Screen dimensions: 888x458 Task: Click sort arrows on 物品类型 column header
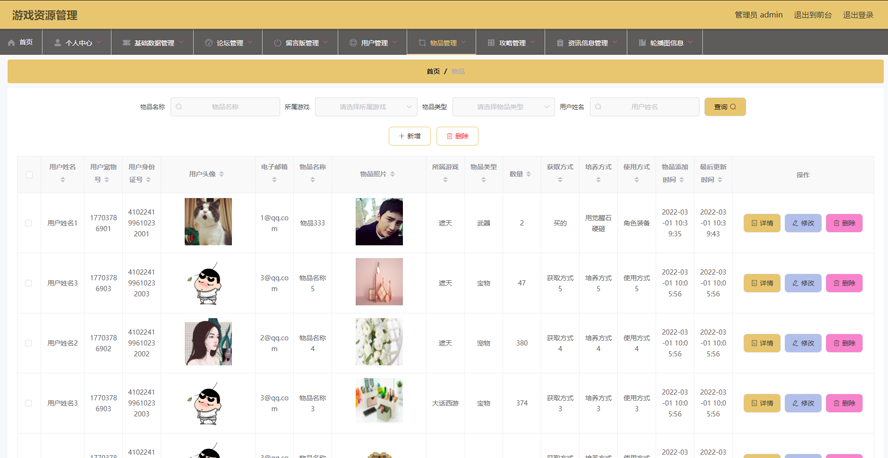[484, 179]
